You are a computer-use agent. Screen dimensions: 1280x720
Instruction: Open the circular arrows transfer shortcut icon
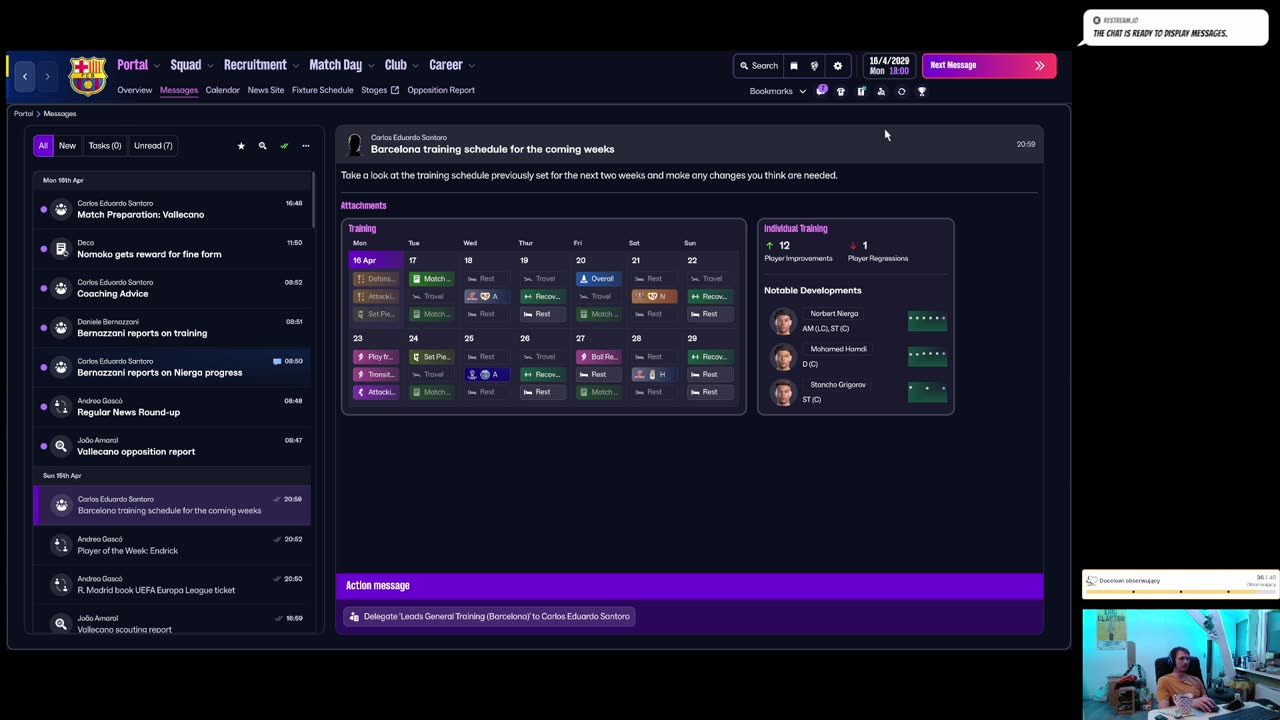[x=901, y=91]
